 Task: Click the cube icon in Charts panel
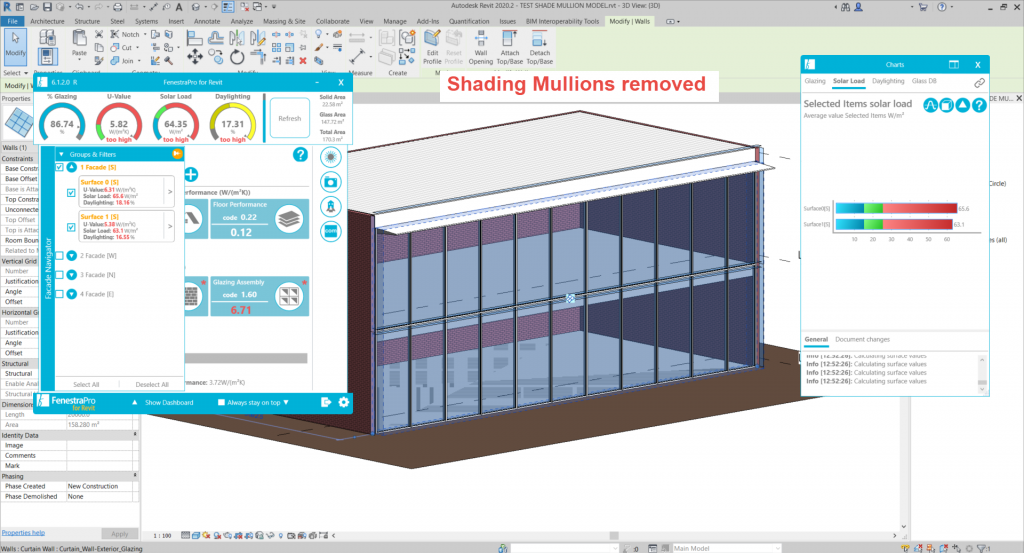(946, 105)
